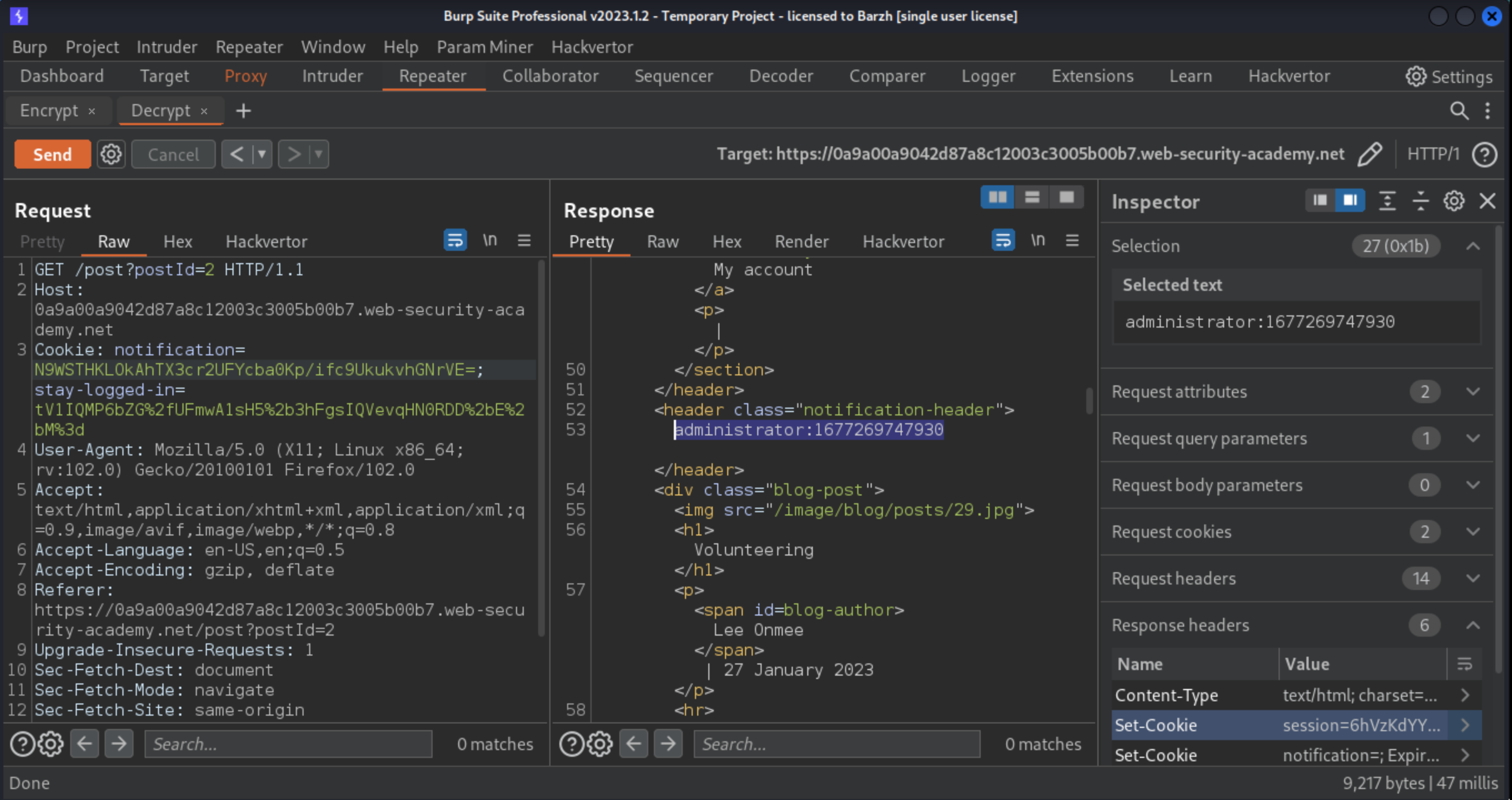Jump to next Response search match
The image size is (1512, 800).
point(668,744)
